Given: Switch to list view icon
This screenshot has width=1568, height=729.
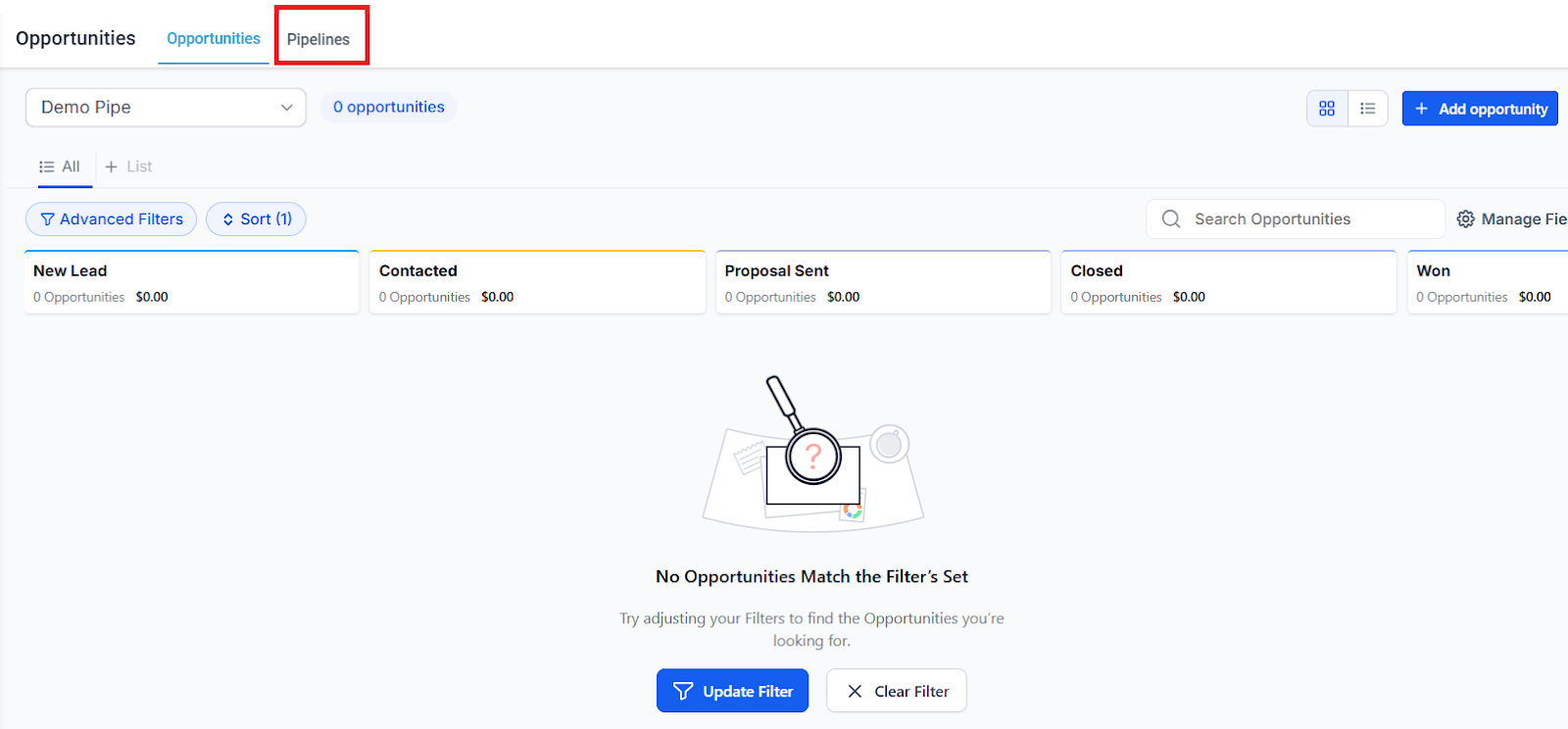Looking at the screenshot, I should (1368, 109).
